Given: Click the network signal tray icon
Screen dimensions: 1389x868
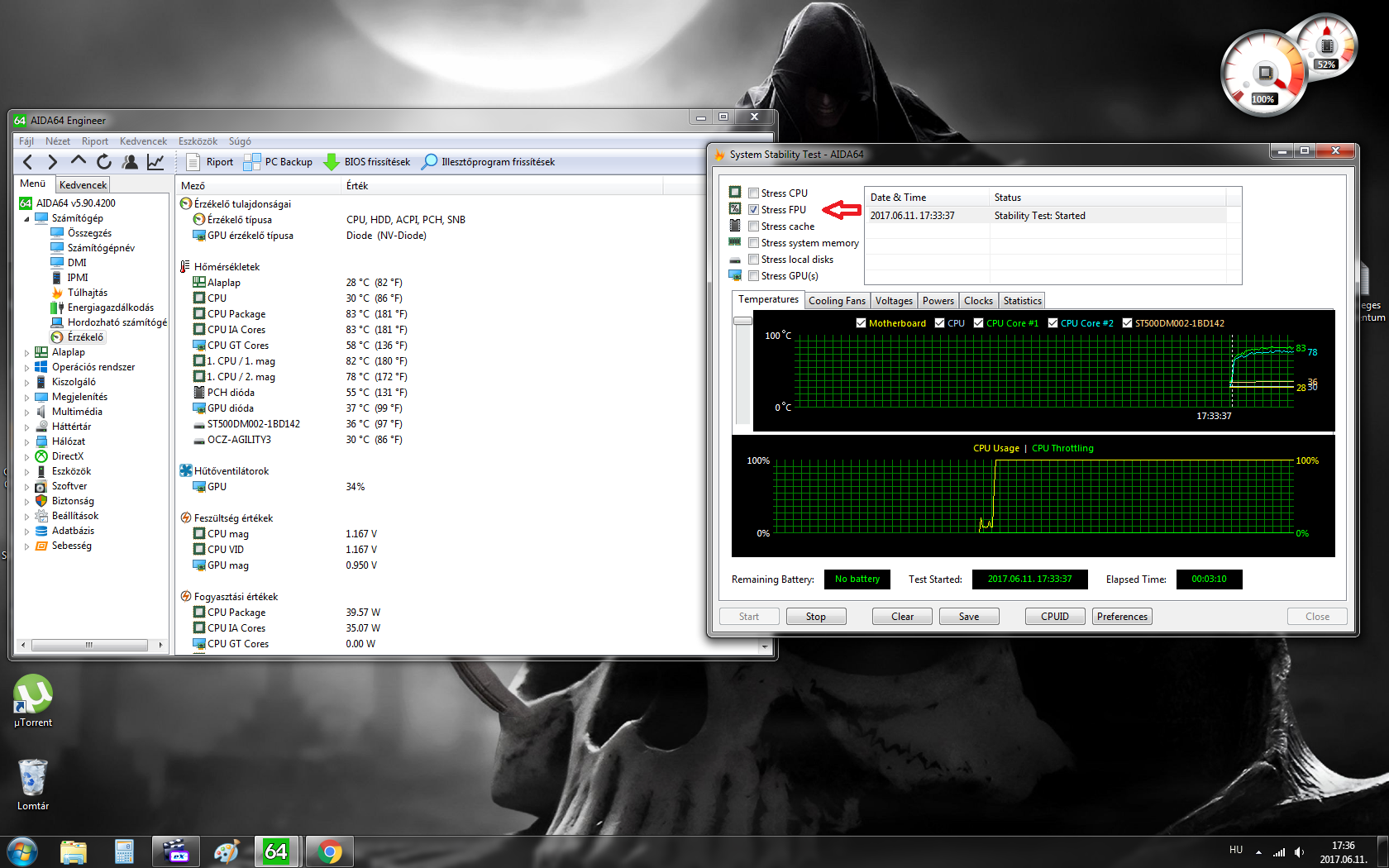Looking at the screenshot, I should coord(1279,852).
